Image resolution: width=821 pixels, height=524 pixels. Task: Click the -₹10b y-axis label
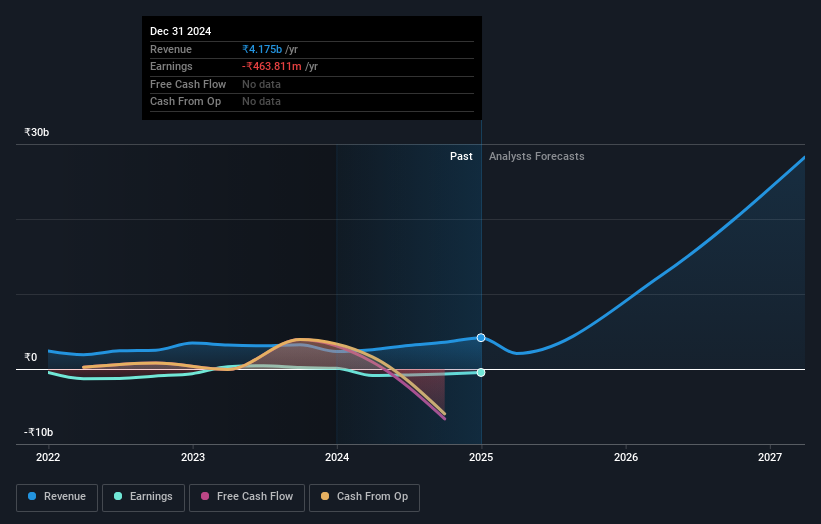[x=38, y=432]
